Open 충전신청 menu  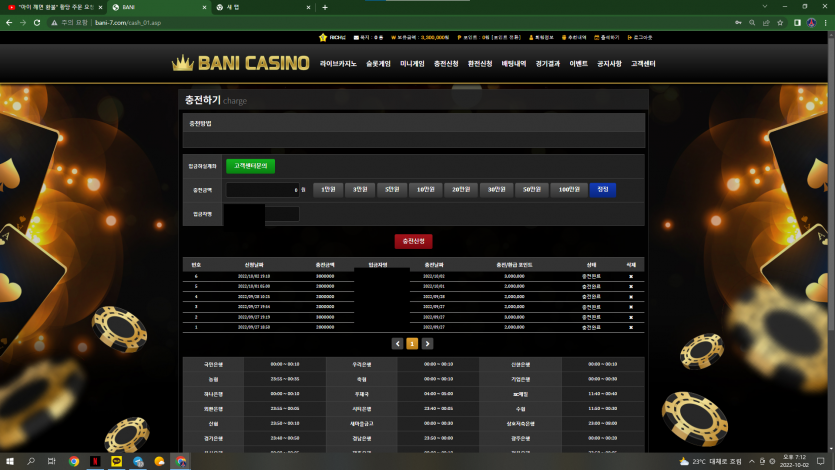tap(446, 64)
